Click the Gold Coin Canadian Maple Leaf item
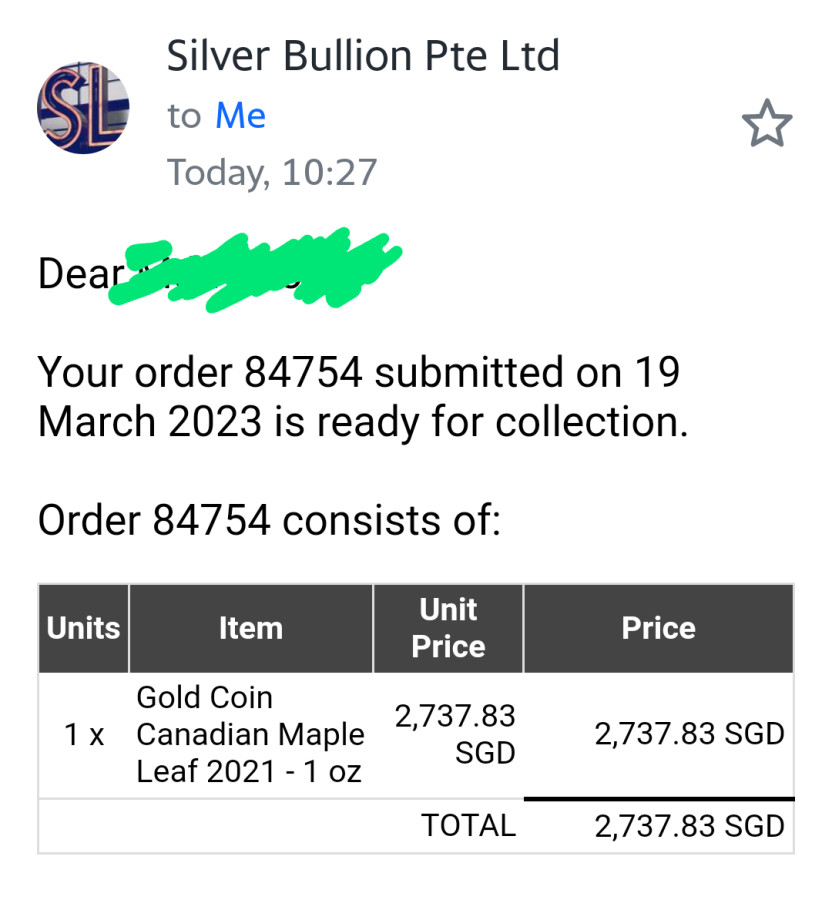832x900 pixels. point(250,735)
